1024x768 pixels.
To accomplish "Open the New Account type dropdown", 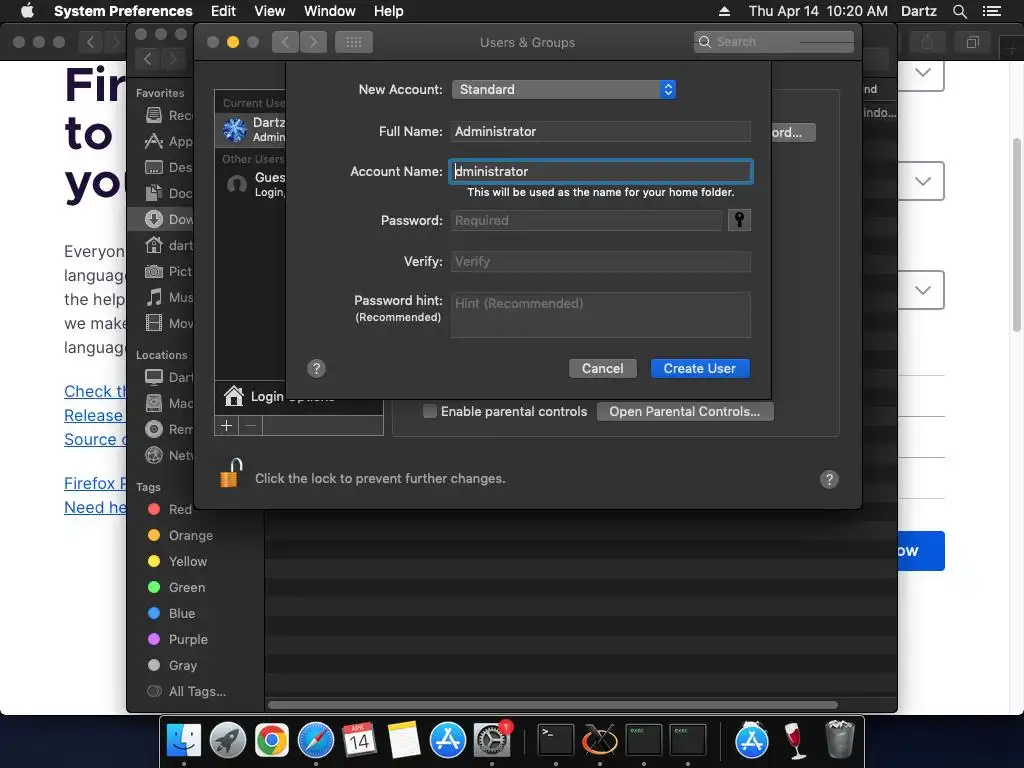I will [x=564, y=89].
